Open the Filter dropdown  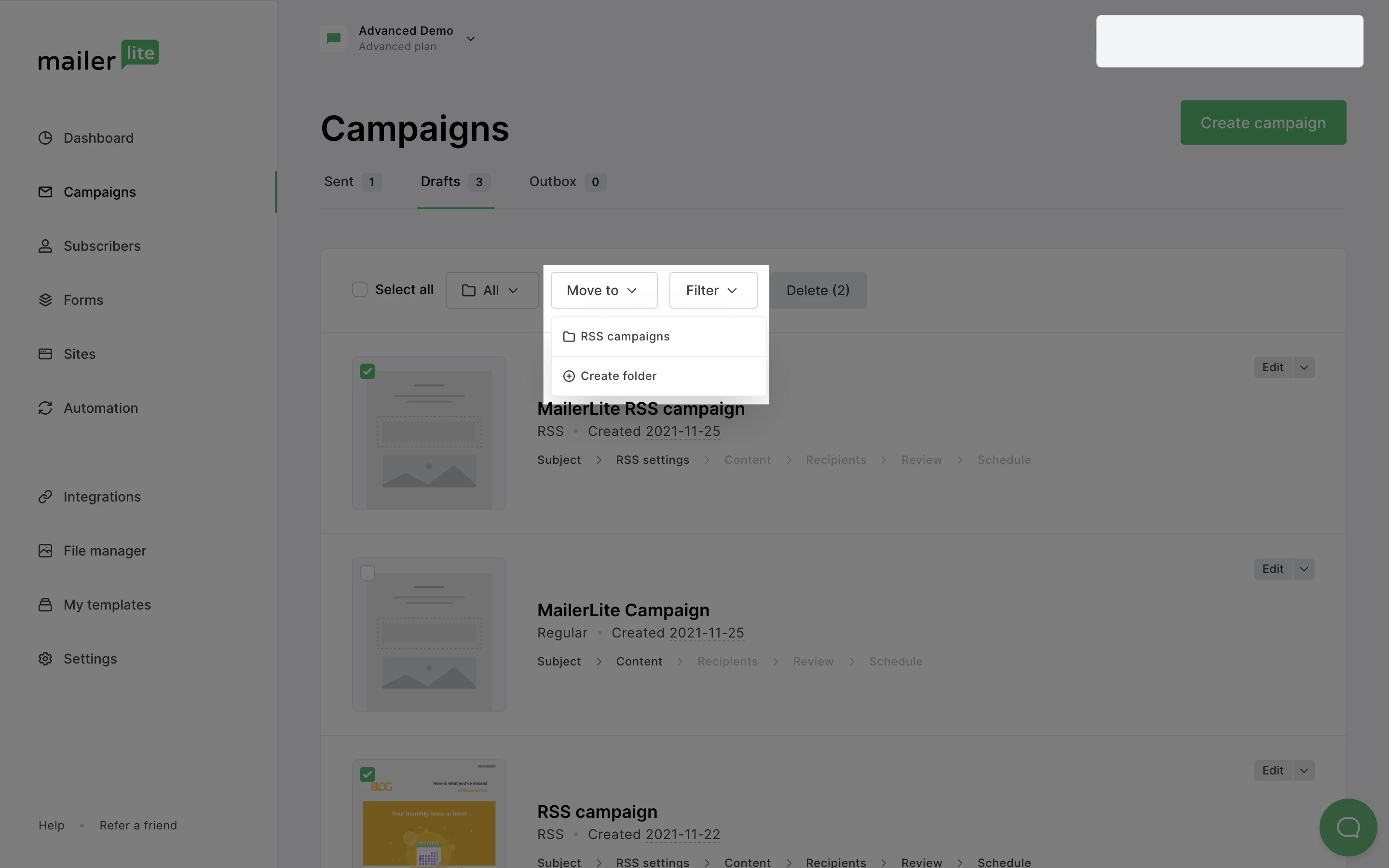click(x=713, y=290)
